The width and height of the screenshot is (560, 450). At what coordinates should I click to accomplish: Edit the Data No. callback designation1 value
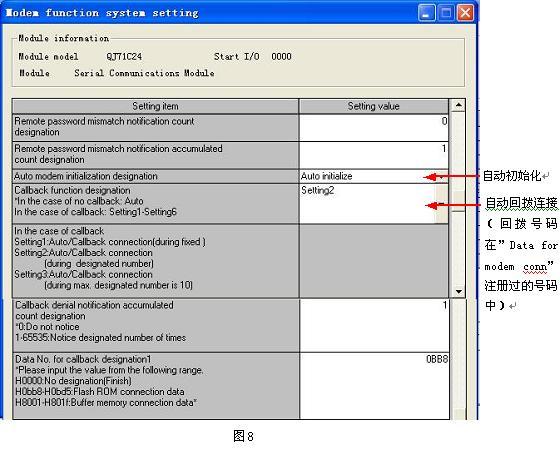(374, 386)
